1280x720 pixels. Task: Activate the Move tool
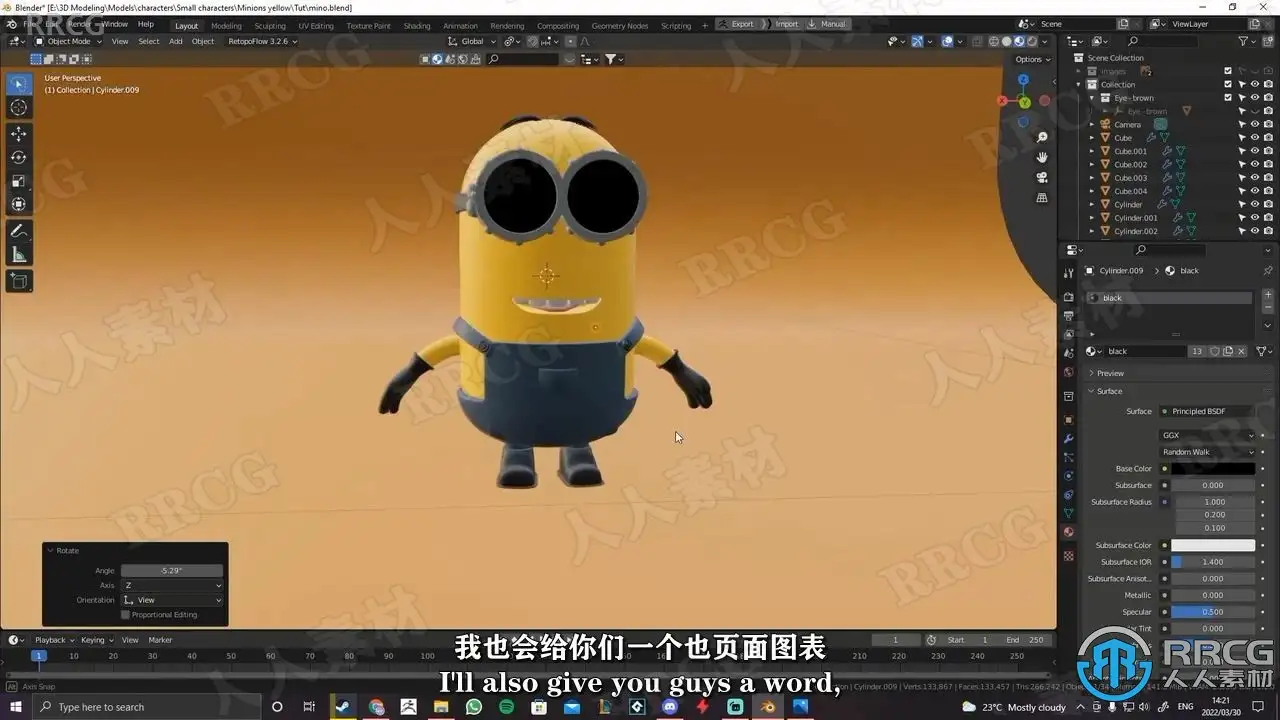(19, 134)
